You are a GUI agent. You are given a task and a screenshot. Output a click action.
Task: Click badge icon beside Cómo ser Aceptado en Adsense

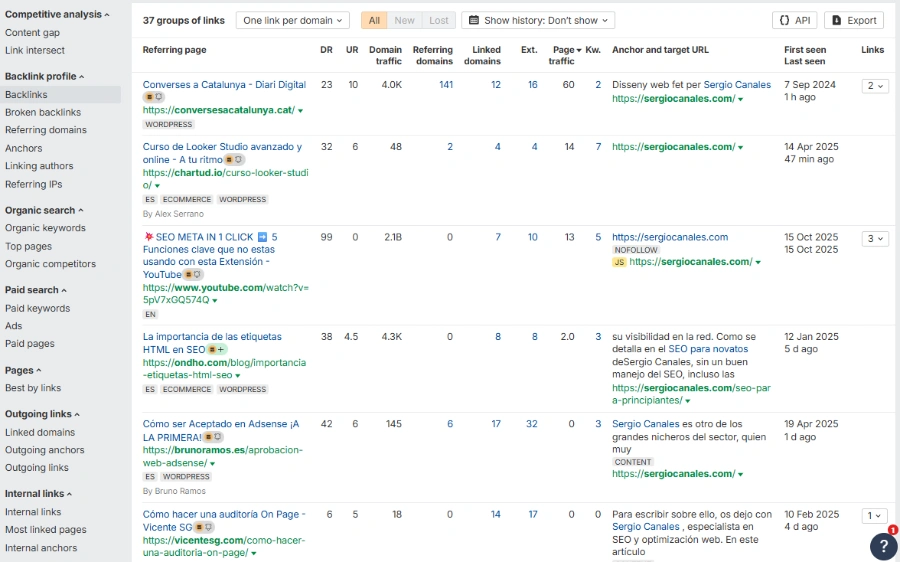click(214, 437)
